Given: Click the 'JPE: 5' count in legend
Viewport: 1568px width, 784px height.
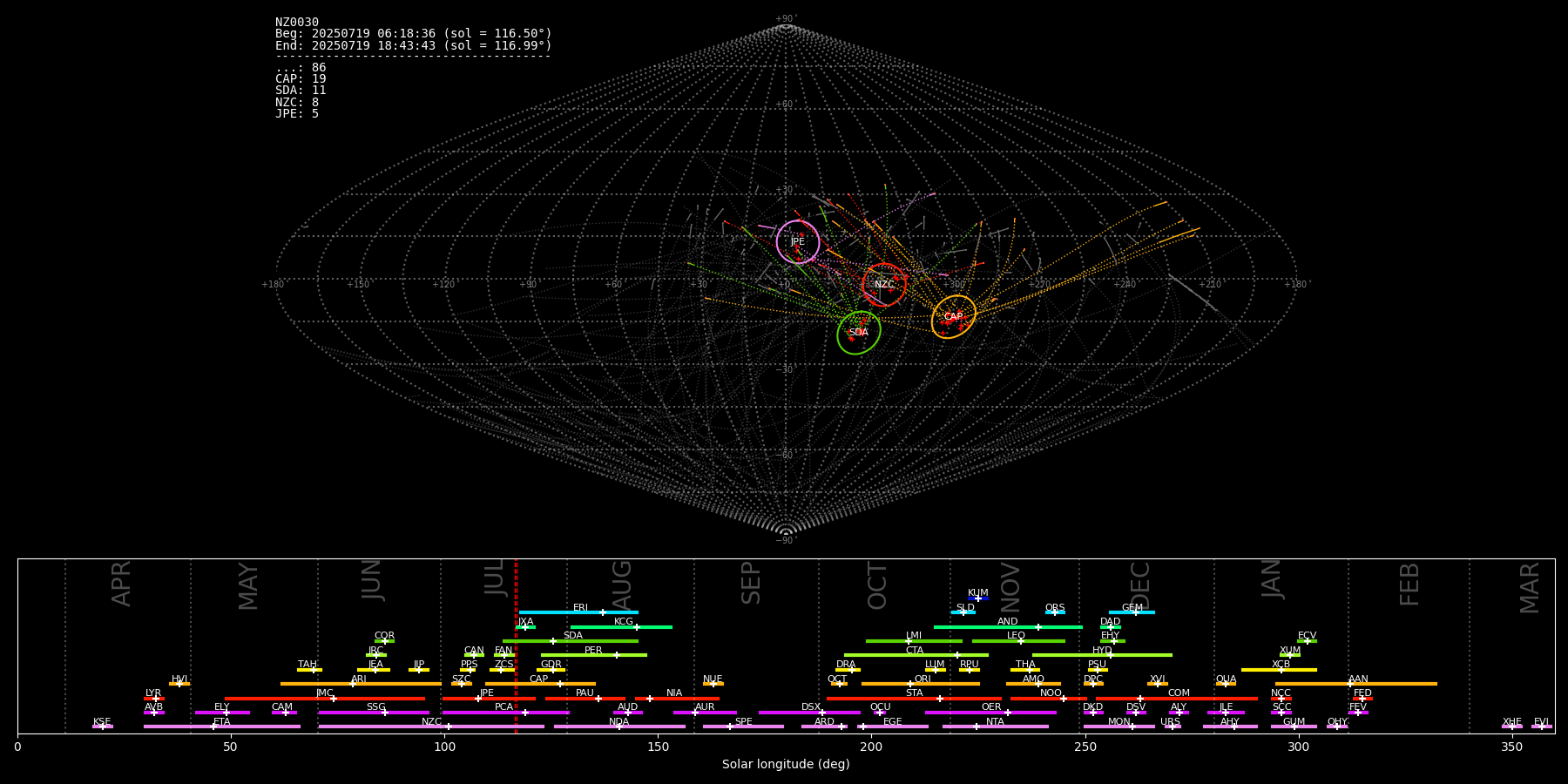Looking at the screenshot, I should (297, 114).
